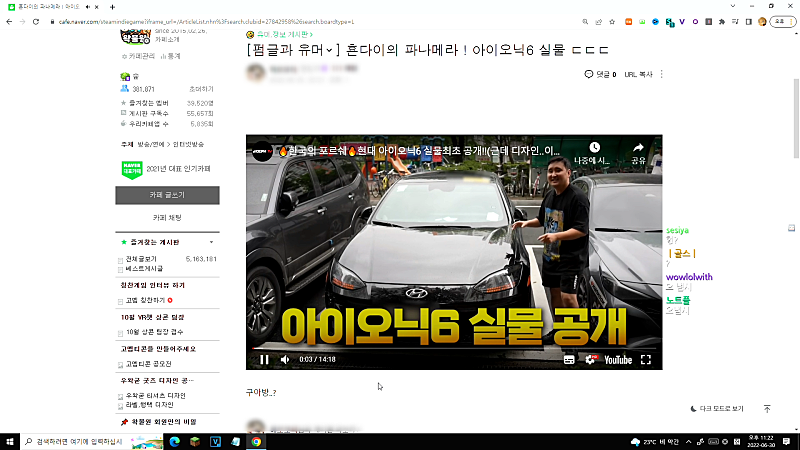
Task: Bookmark this page with the star icon
Action: (x=612, y=22)
